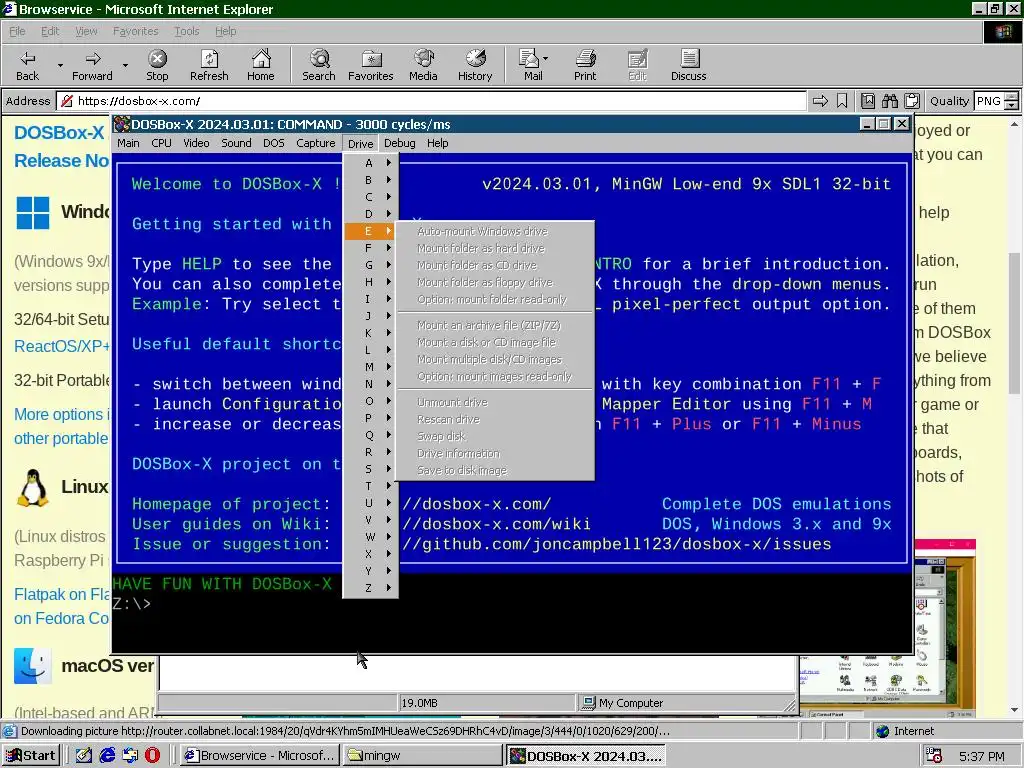1024x768 pixels.
Task: Go to the Home page icon
Action: coord(261,65)
